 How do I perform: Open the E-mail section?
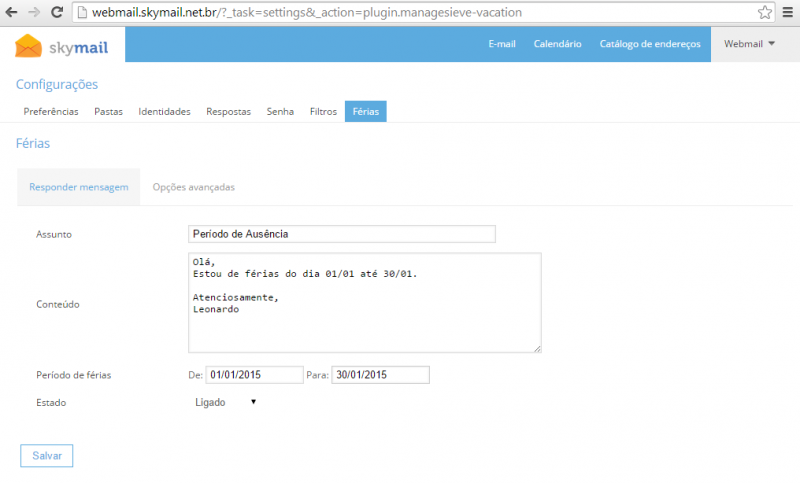(502, 44)
